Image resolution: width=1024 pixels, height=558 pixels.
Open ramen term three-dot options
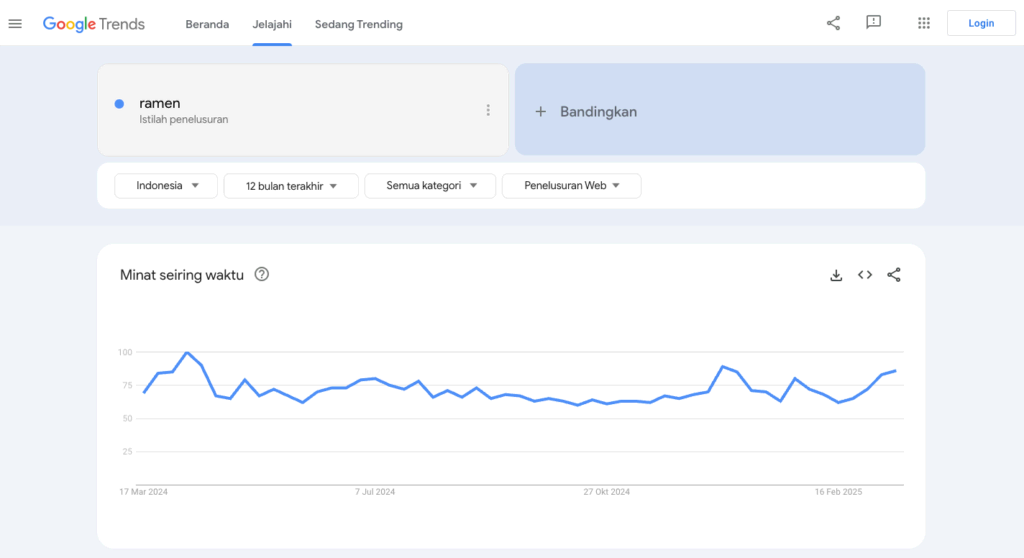coord(488,110)
